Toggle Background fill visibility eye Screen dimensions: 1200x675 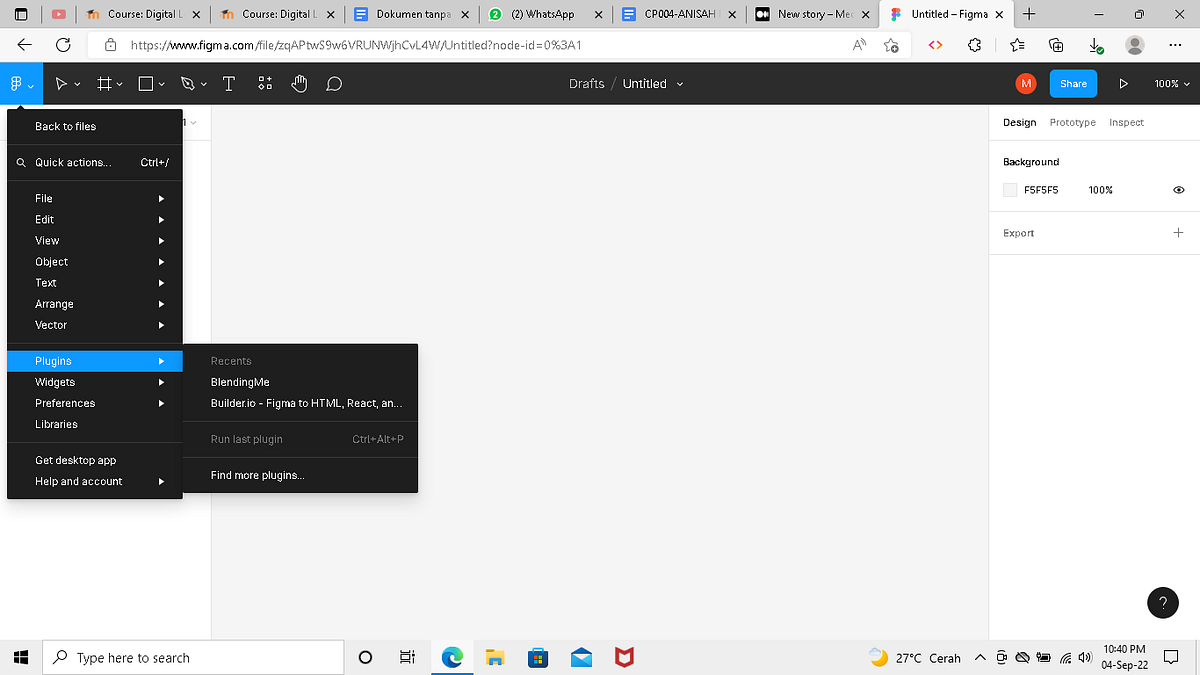[x=1178, y=189]
